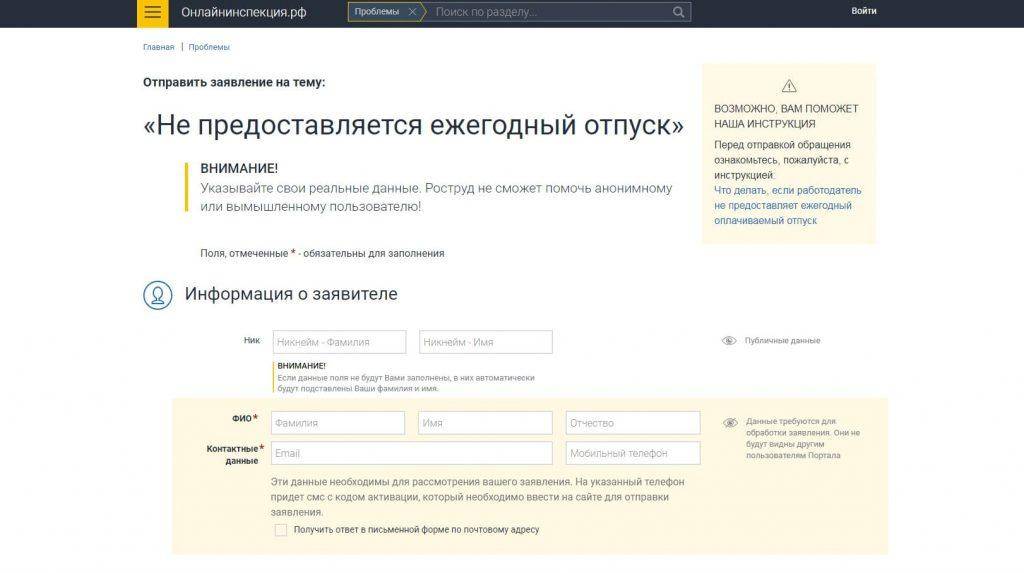This screenshot has width=1024, height=573.
Task: Remove the Проблемы search filter tag
Action: point(412,12)
